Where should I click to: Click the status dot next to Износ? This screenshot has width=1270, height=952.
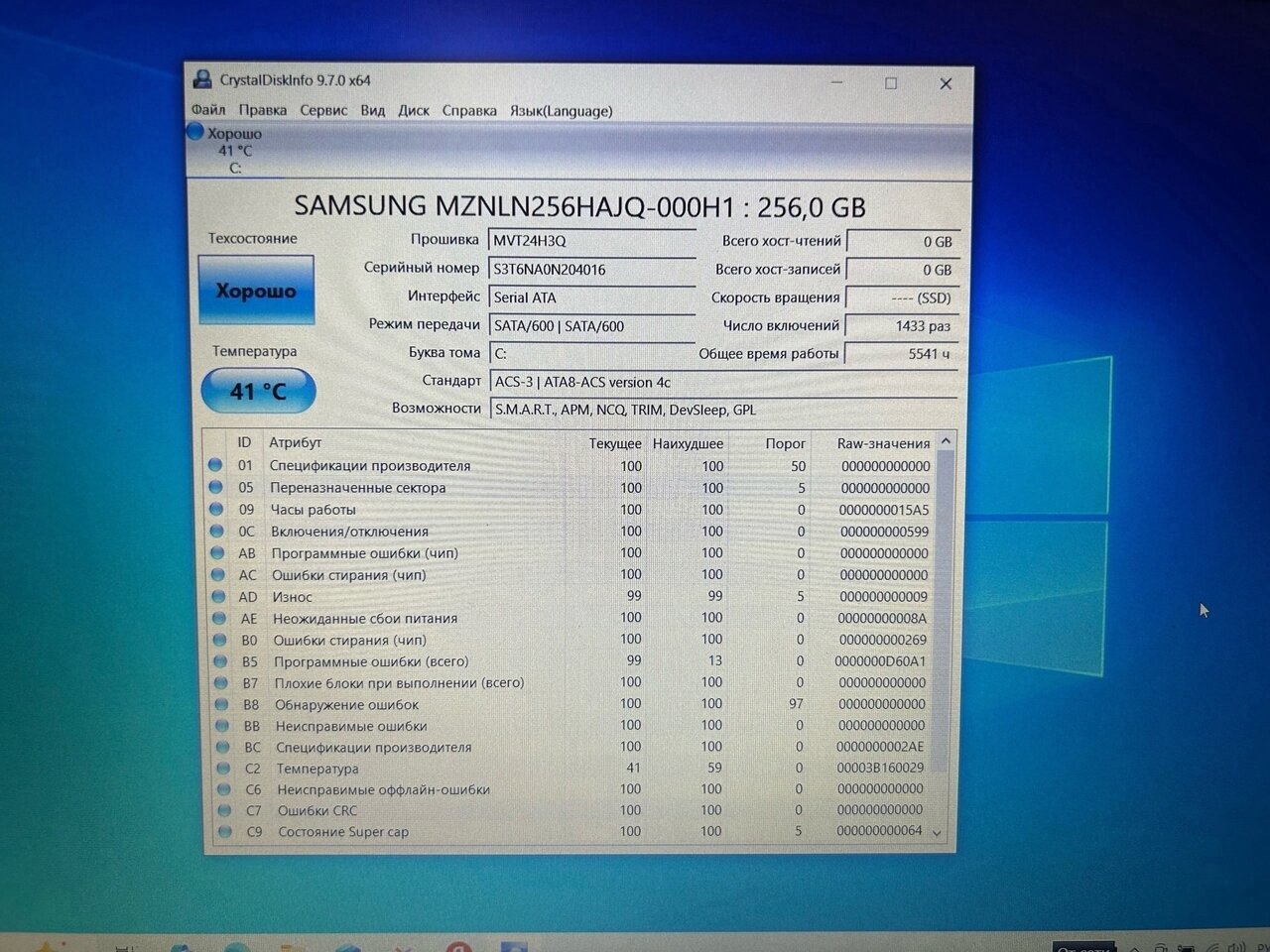click(217, 597)
